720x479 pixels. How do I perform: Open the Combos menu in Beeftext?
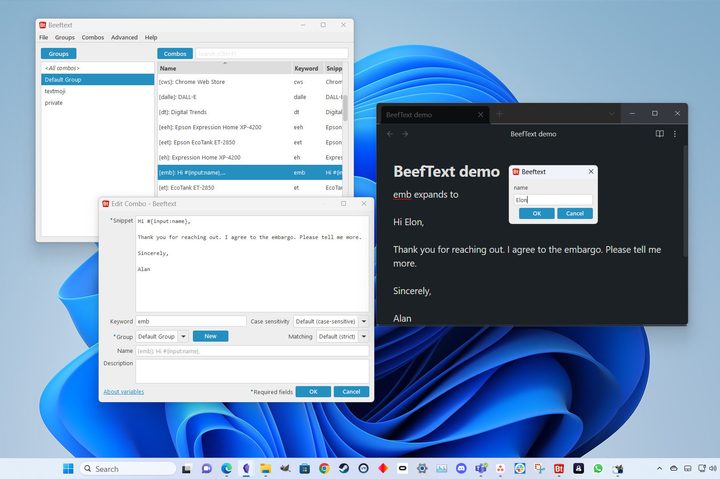(93, 37)
